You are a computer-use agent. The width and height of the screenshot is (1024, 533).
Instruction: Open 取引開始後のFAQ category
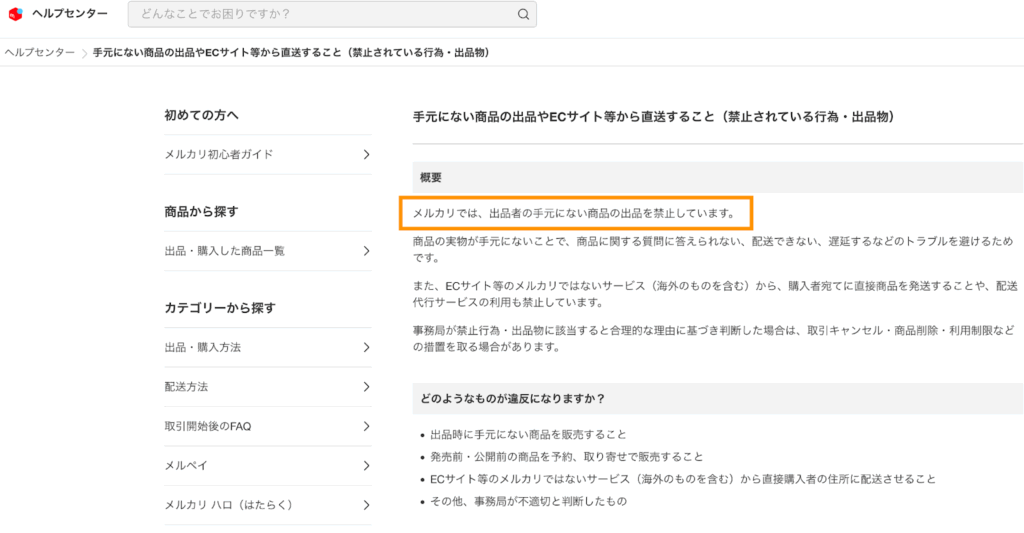point(208,426)
